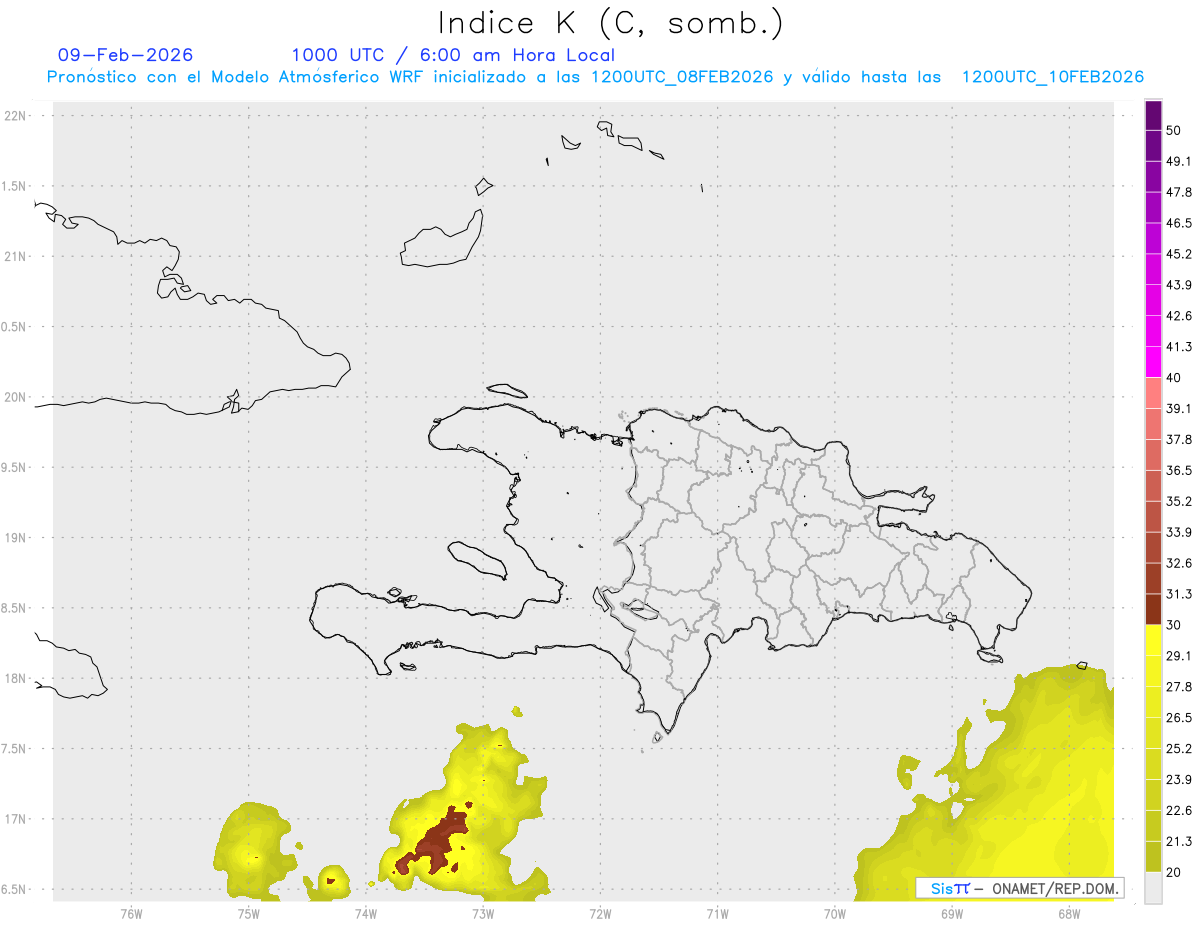Screen dimensions: 1200x927
Task: Click the '1200UTC_10FEB2026' valid-until time
Action: (x=1053, y=77)
